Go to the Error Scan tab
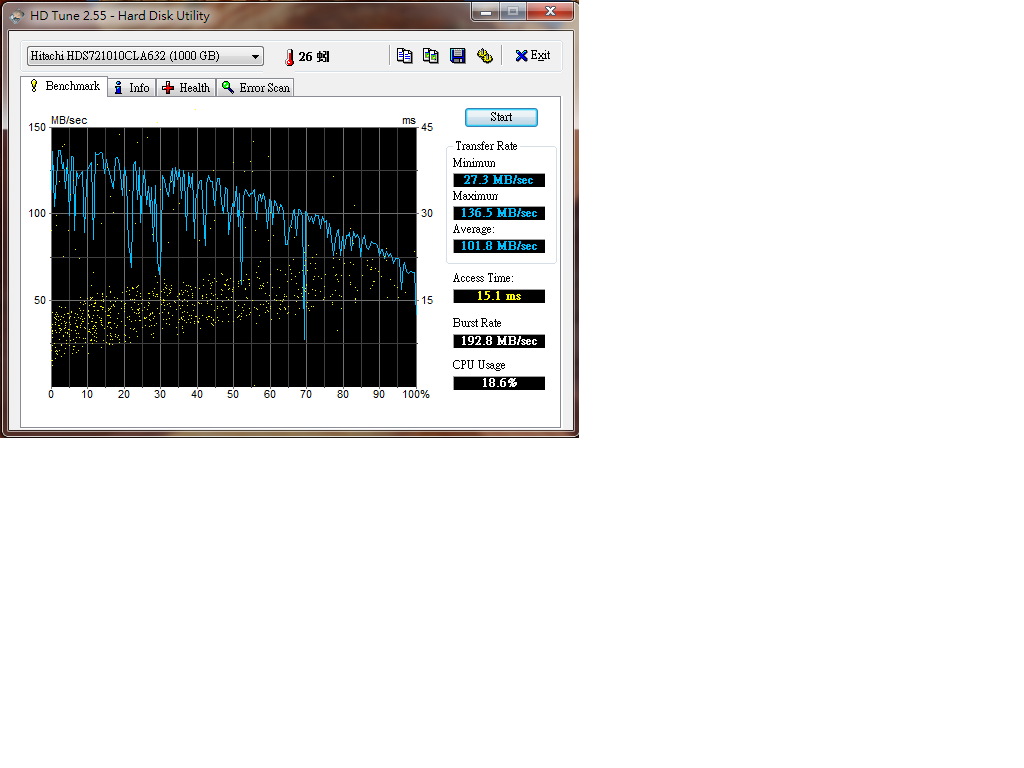This screenshot has height=768, width=1024. coord(255,88)
